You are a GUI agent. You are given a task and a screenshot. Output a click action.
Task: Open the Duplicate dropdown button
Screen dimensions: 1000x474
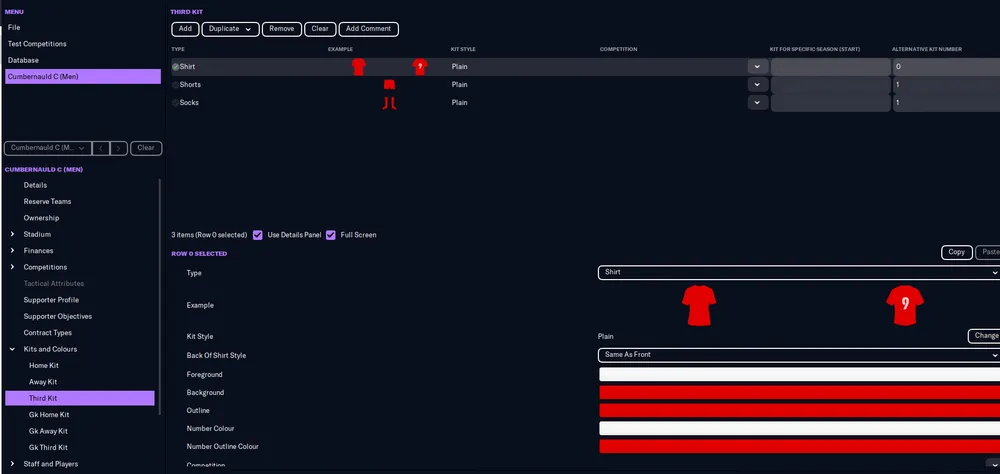(x=230, y=29)
